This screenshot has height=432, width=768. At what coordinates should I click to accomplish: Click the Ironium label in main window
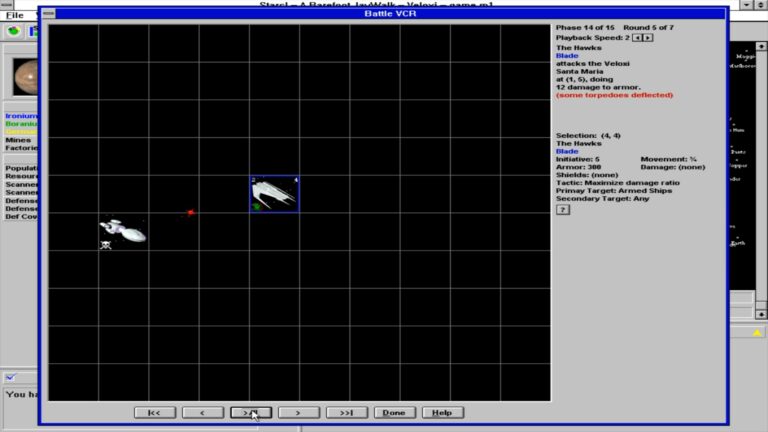(21, 116)
